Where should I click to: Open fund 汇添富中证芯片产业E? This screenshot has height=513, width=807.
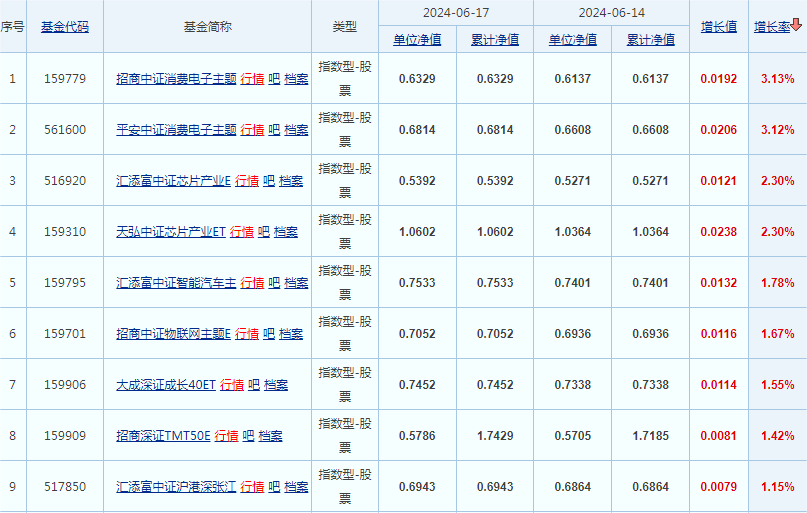point(173,181)
